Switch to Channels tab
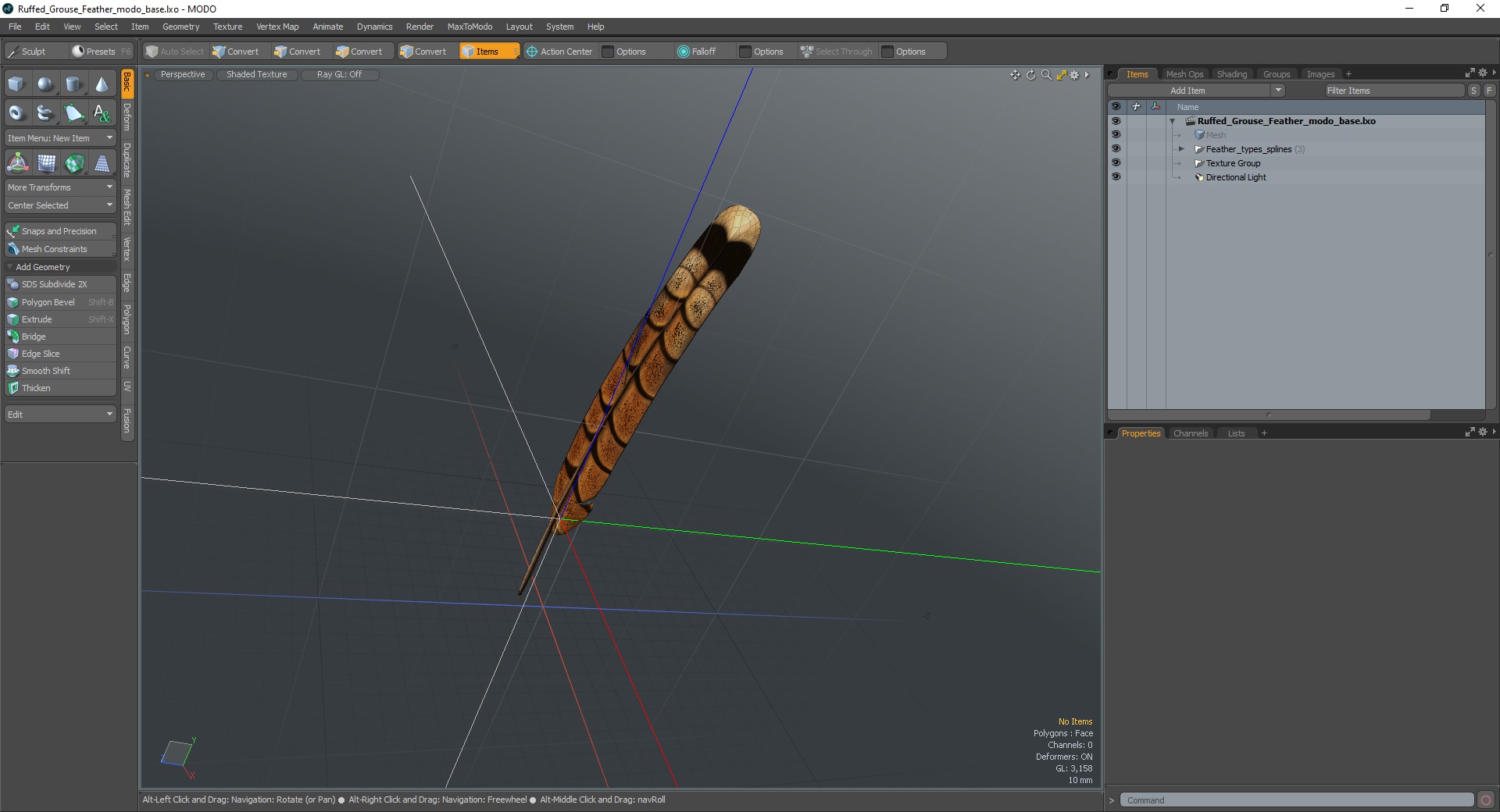The height and width of the screenshot is (812, 1500). tap(1190, 433)
